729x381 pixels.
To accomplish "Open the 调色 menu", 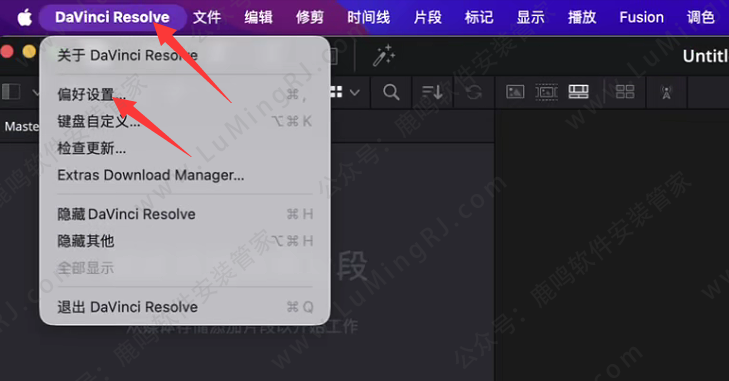I will pyautogui.click(x=701, y=18).
